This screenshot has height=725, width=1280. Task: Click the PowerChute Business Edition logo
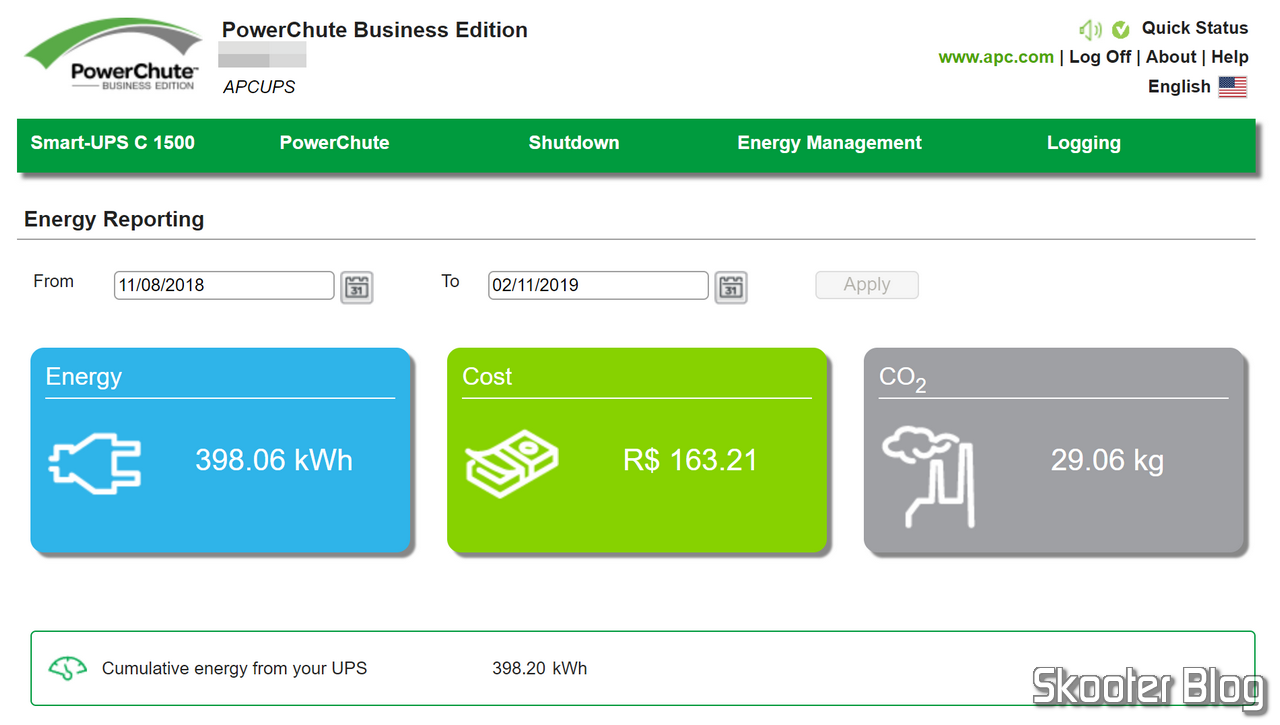(x=113, y=57)
